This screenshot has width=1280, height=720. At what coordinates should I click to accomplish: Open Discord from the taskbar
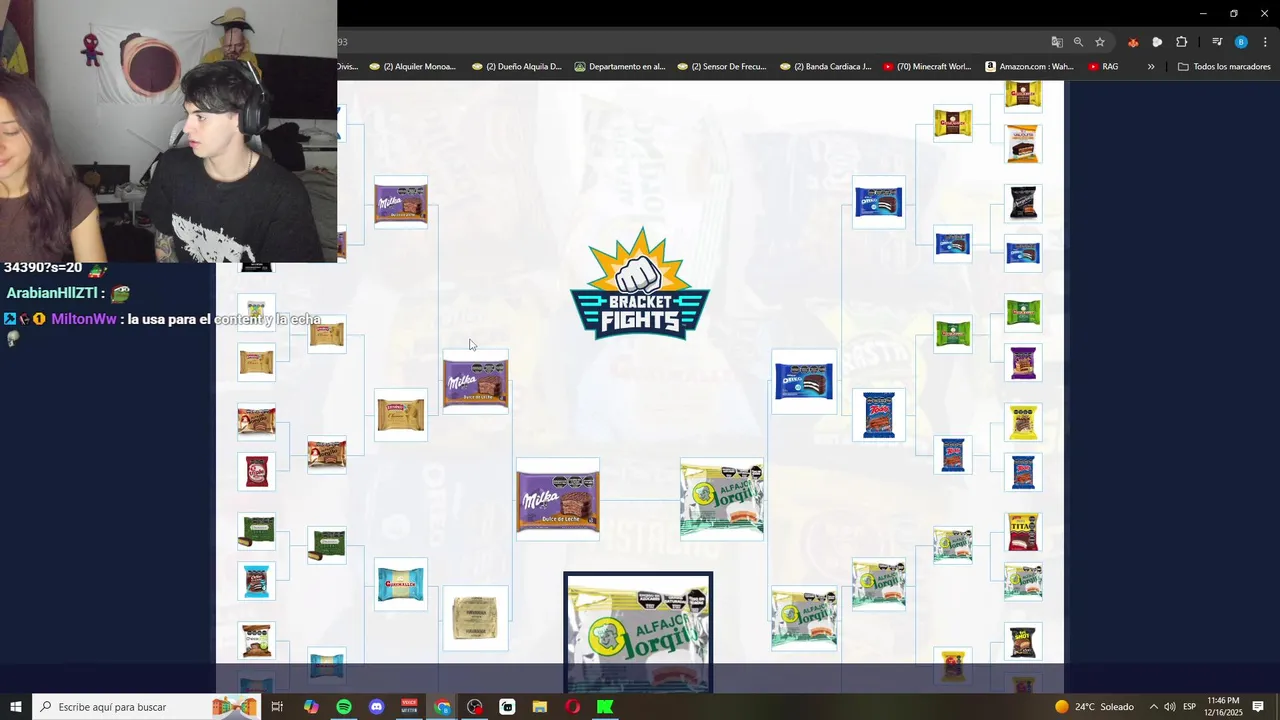coord(376,707)
